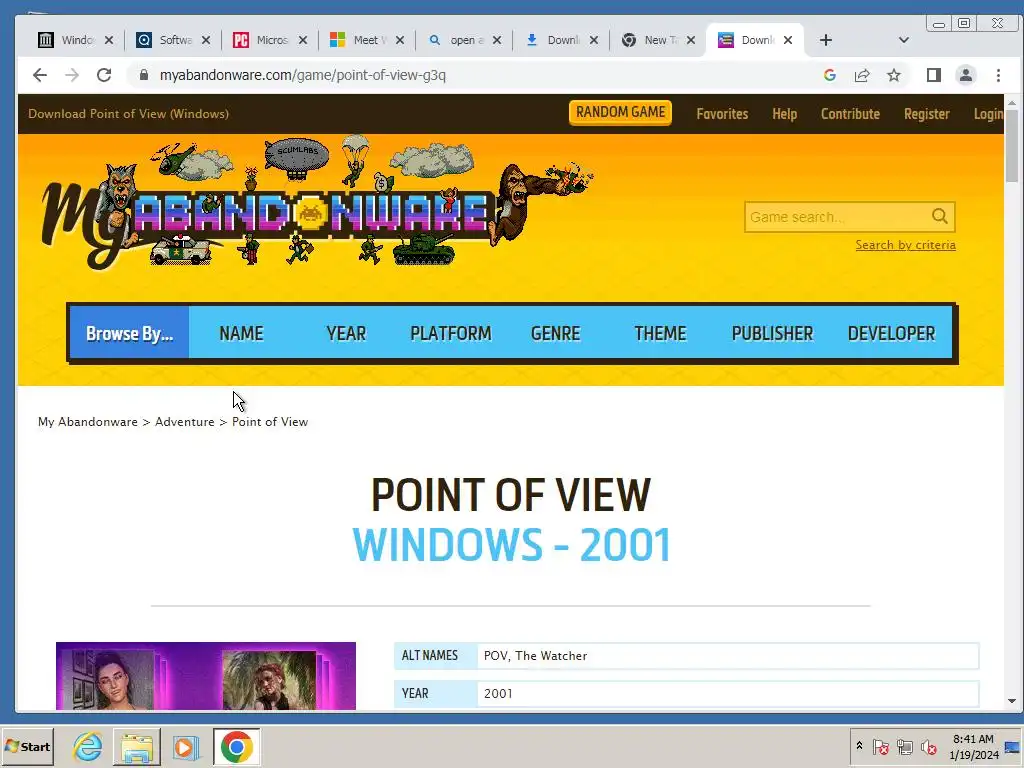Bookmark this page with the star icon
The image size is (1024, 768).
tap(894, 75)
